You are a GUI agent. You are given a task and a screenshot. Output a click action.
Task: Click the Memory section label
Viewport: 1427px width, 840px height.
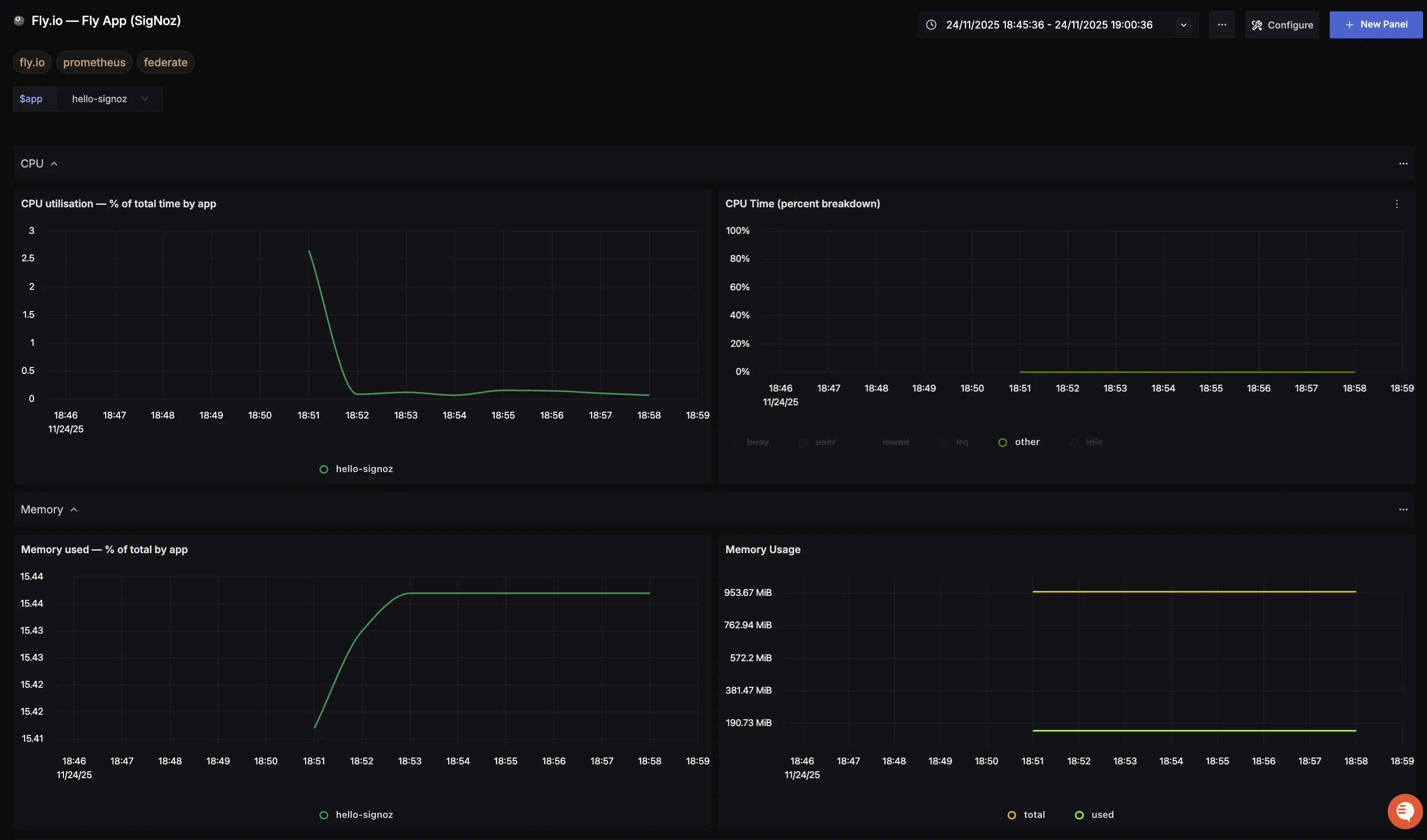(x=42, y=510)
